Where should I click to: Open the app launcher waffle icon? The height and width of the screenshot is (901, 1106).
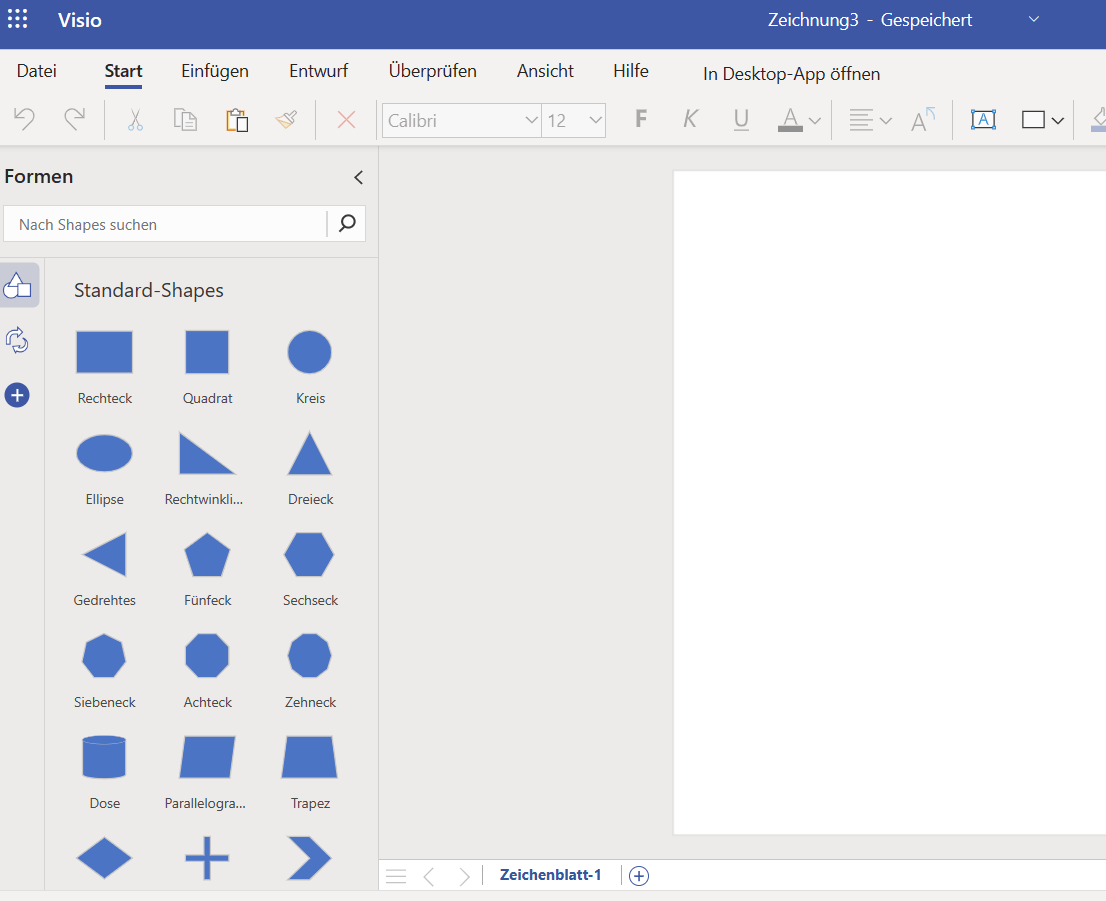click(x=18, y=19)
